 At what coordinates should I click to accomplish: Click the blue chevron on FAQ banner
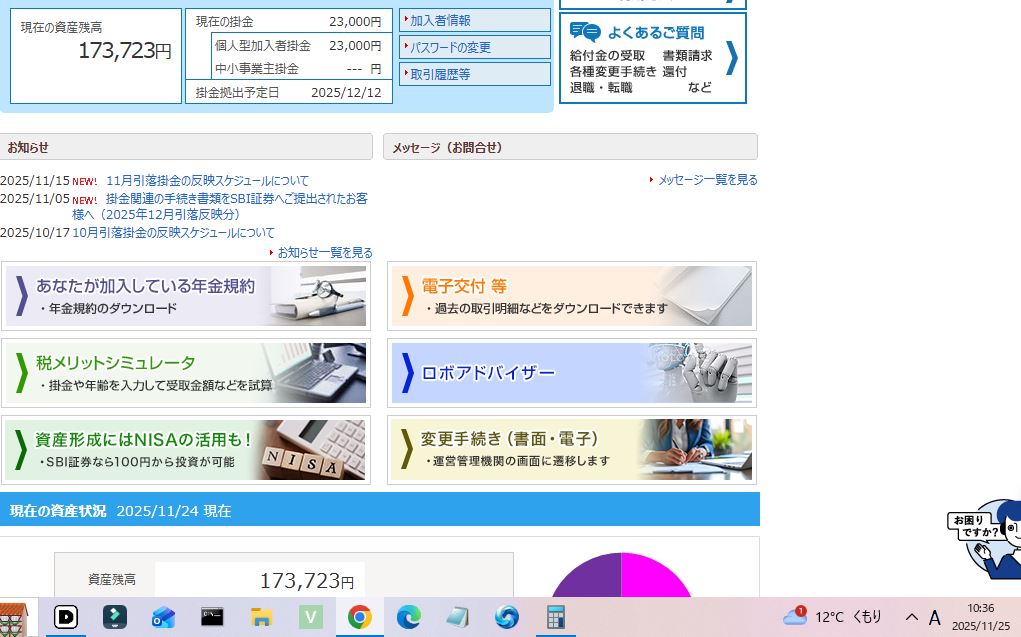pyautogui.click(x=731, y=58)
